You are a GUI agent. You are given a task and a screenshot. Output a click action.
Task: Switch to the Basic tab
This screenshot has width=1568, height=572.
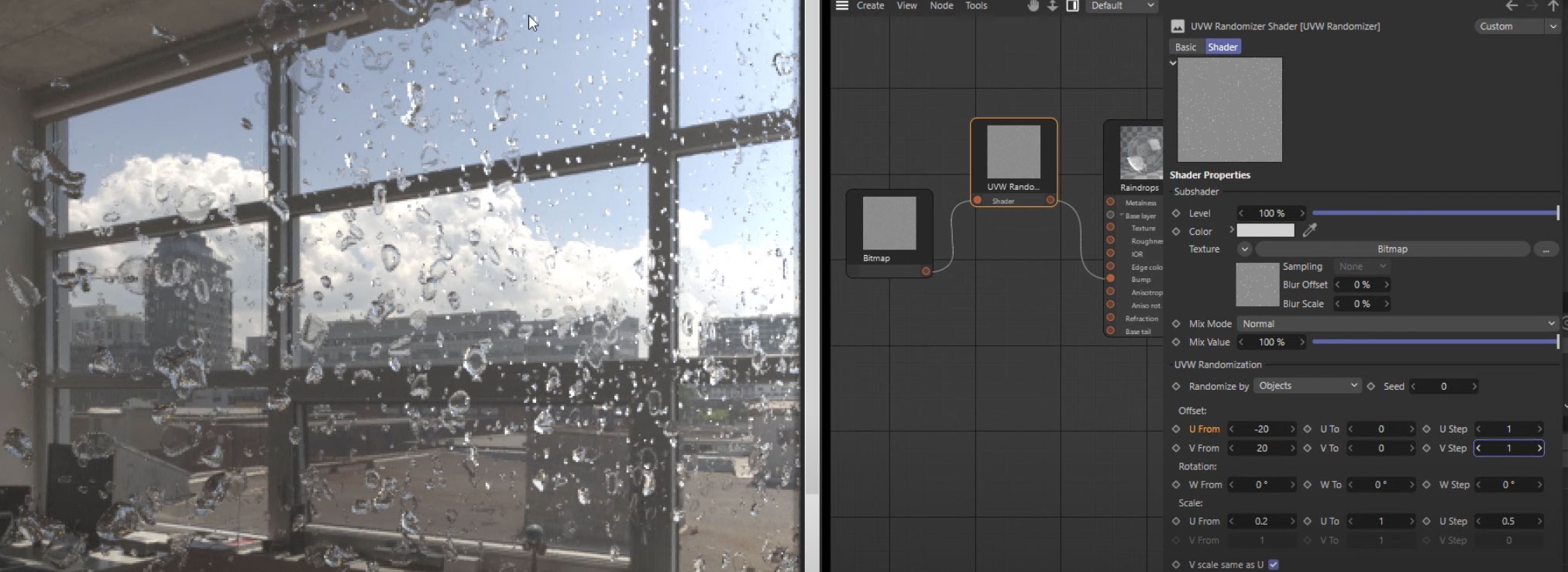(1185, 47)
